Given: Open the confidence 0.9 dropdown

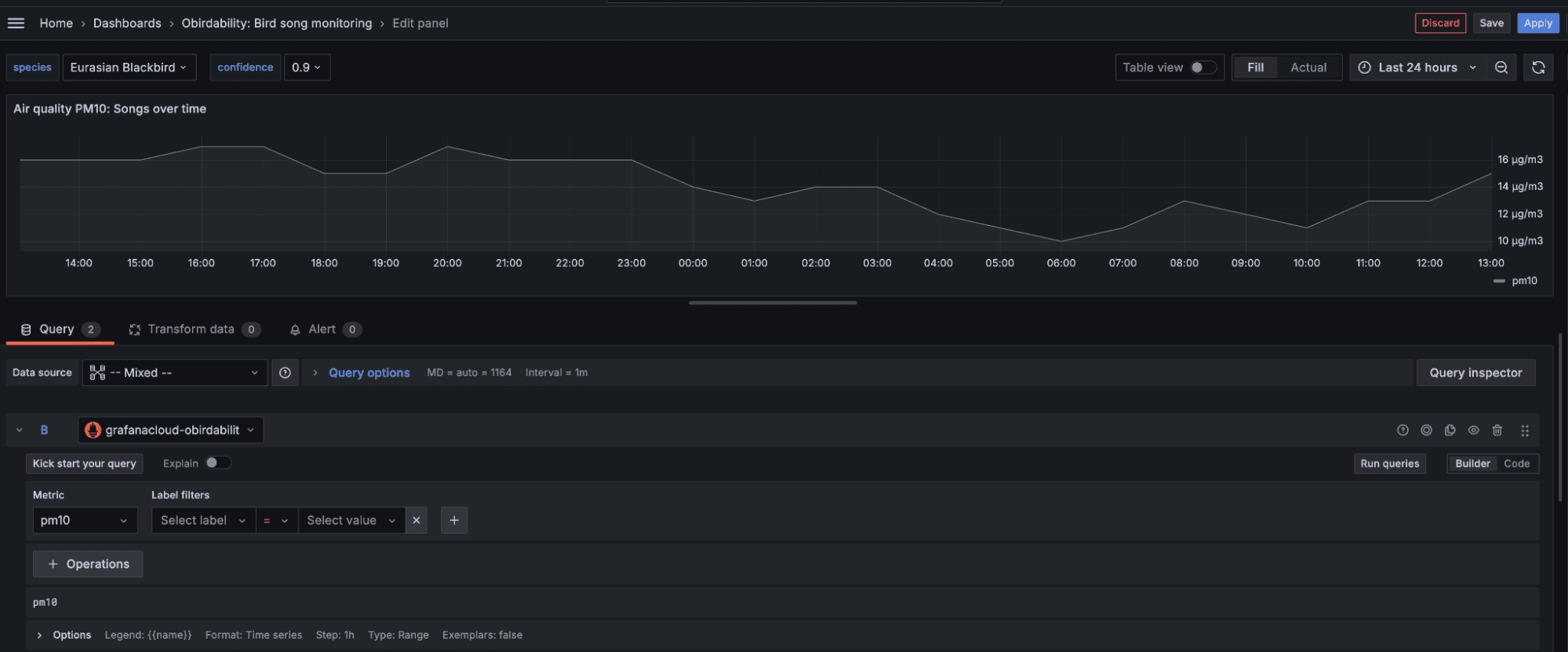Looking at the screenshot, I should pyautogui.click(x=307, y=67).
